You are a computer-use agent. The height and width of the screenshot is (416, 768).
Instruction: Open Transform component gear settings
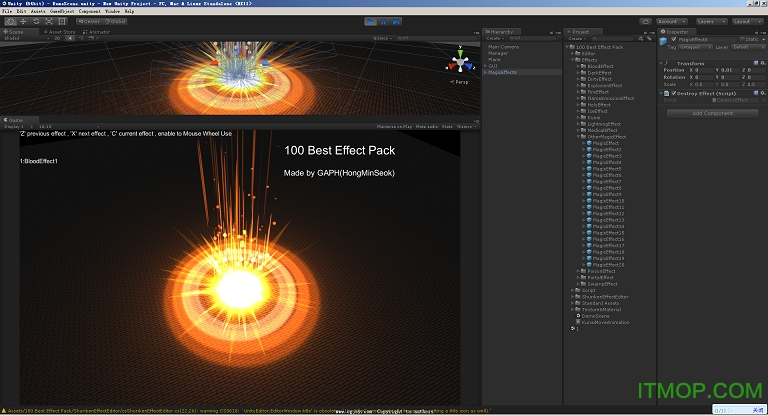point(763,63)
